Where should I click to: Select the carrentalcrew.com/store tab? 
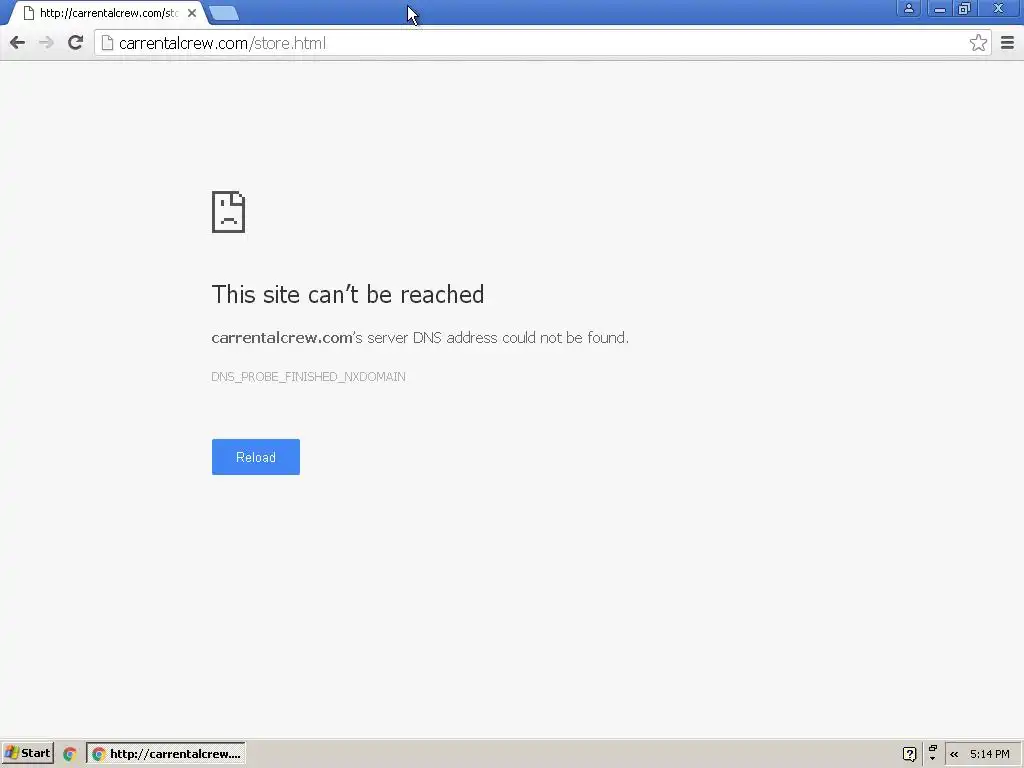108,13
